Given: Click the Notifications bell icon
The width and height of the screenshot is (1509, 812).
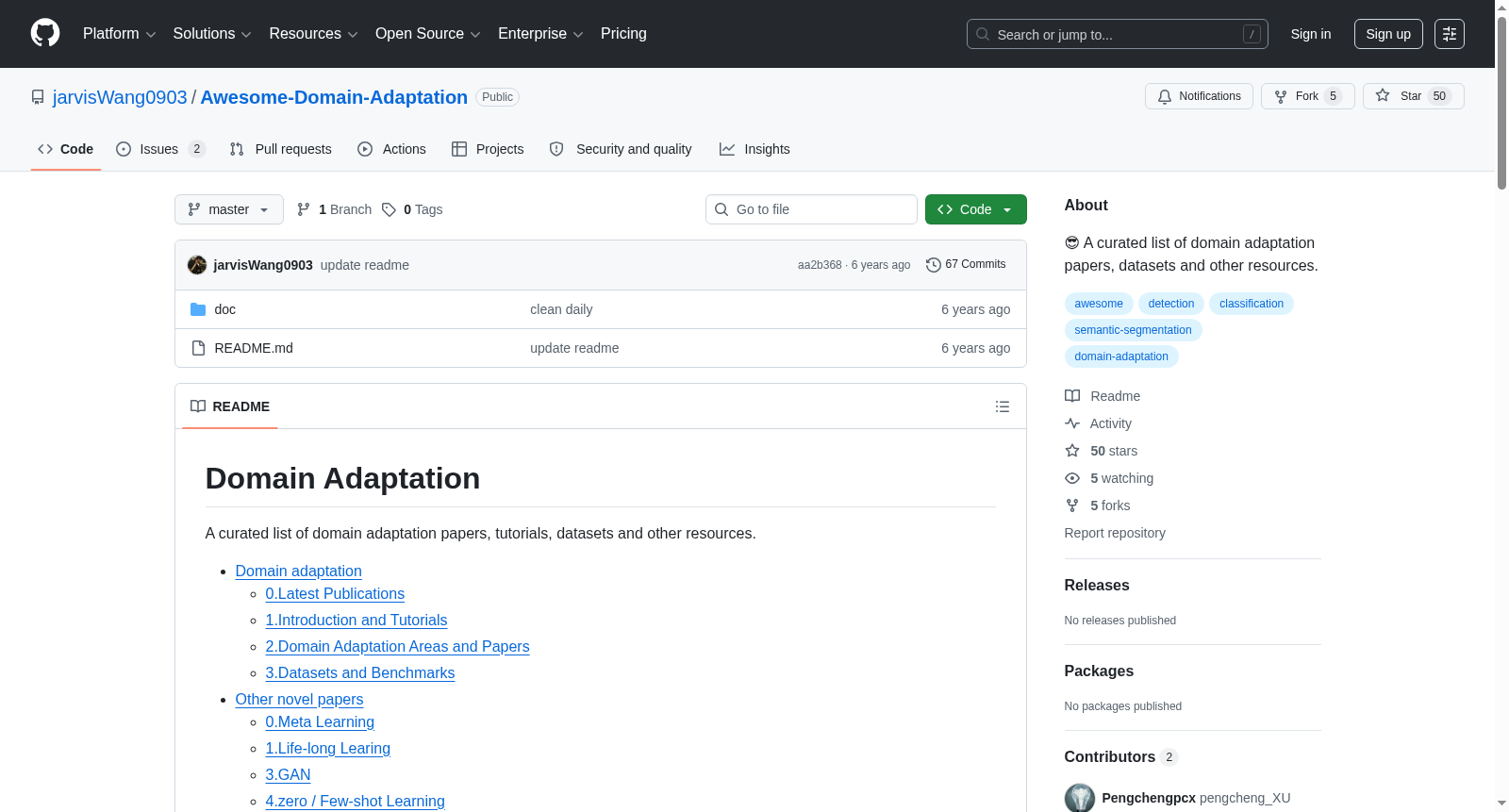Looking at the screenshot, I should [x=1165, y=96].
